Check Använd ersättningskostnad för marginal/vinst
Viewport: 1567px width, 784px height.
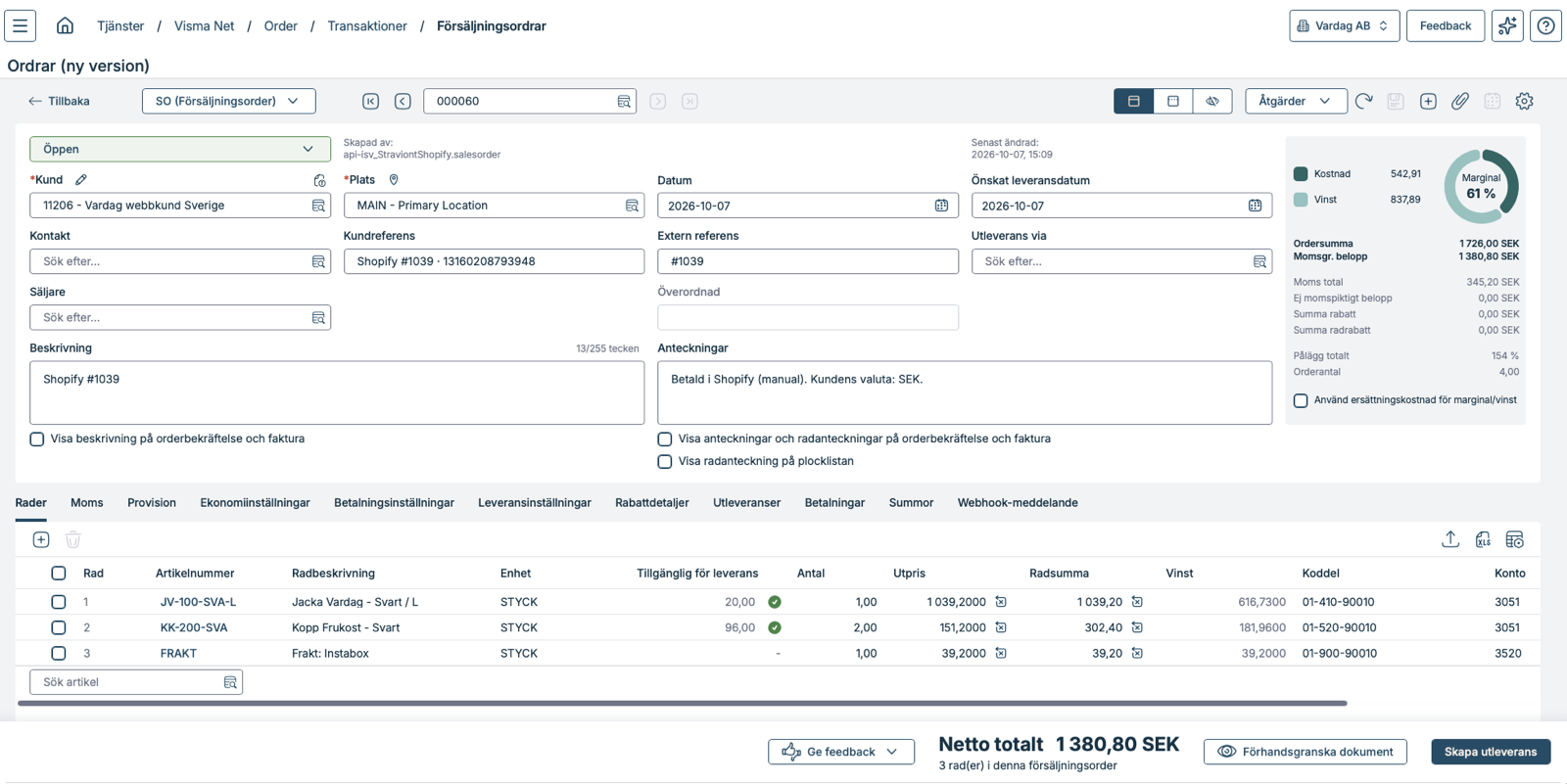tap(1301, 400)
